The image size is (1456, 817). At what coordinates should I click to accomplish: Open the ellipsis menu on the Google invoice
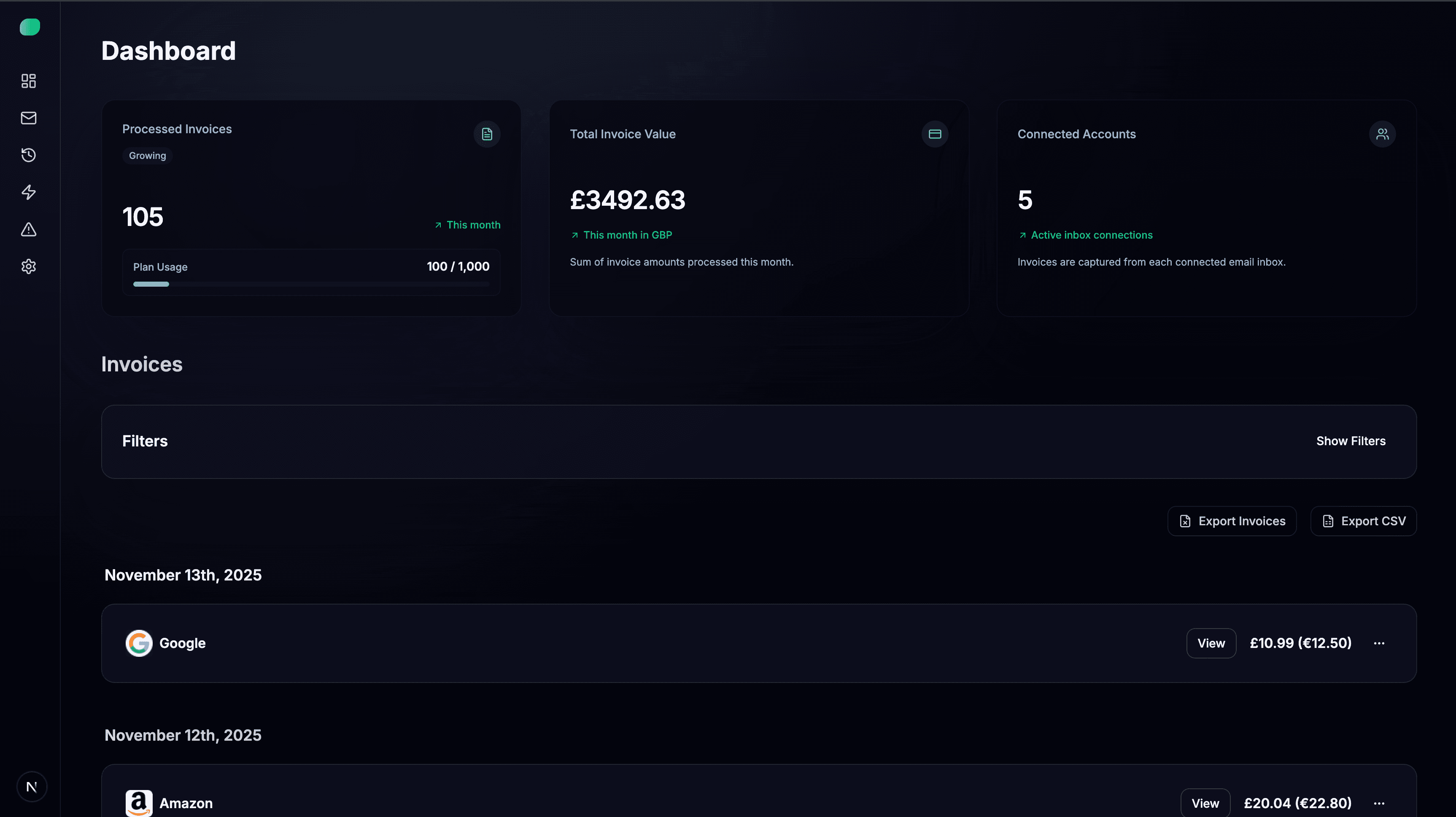coord(1379,643)
